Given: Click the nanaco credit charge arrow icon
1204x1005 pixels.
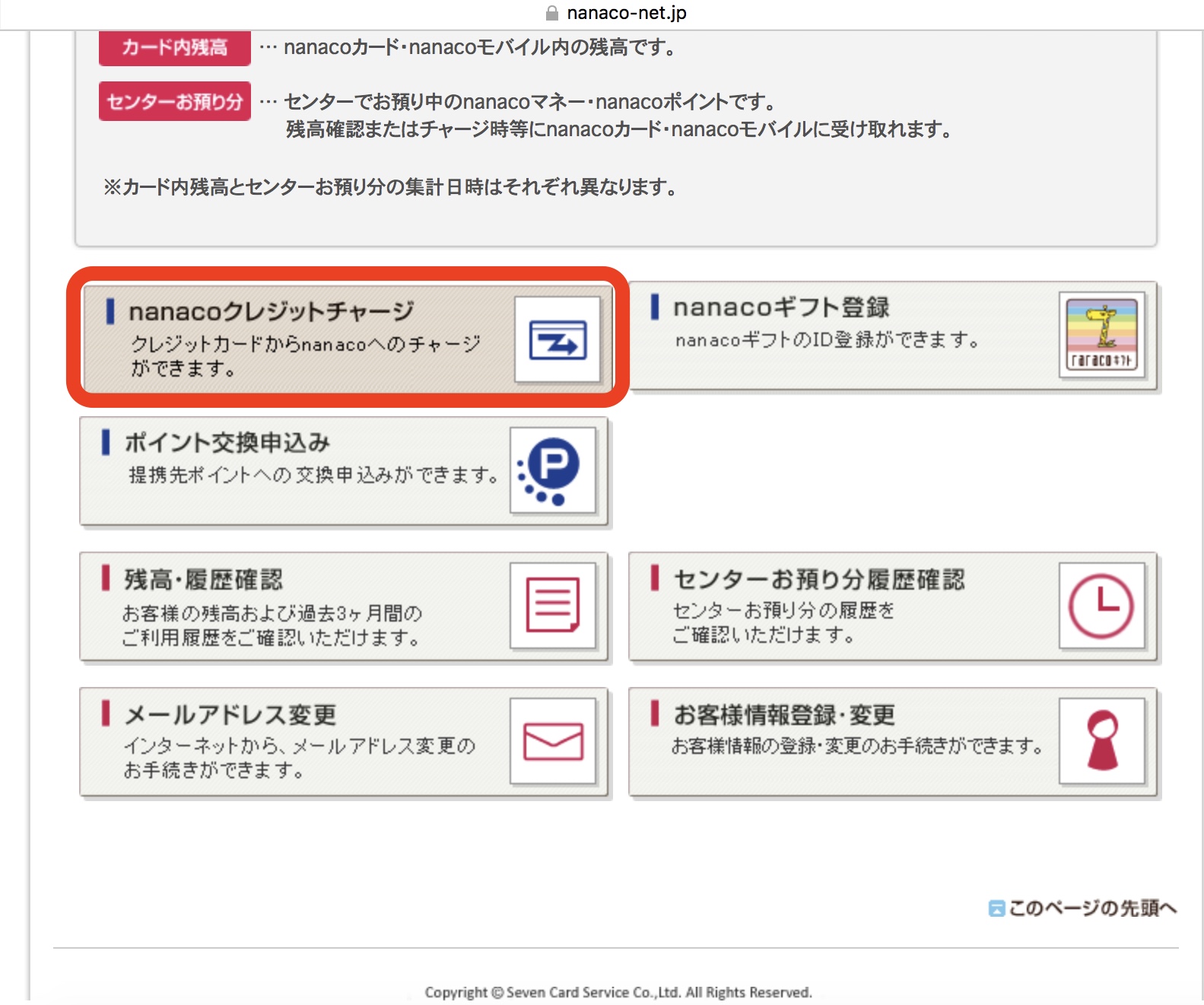Looking at the screenshot, I should [x=558, y=339].
